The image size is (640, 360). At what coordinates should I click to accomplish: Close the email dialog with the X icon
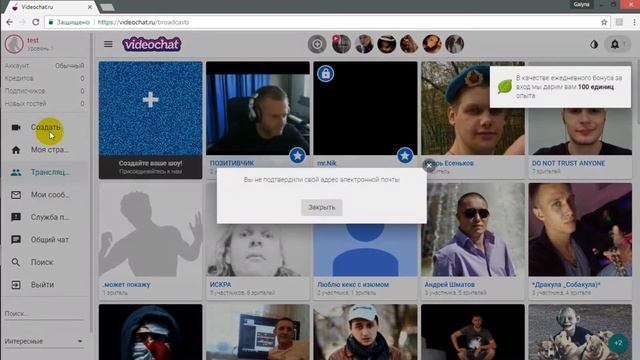pos(429,166)
